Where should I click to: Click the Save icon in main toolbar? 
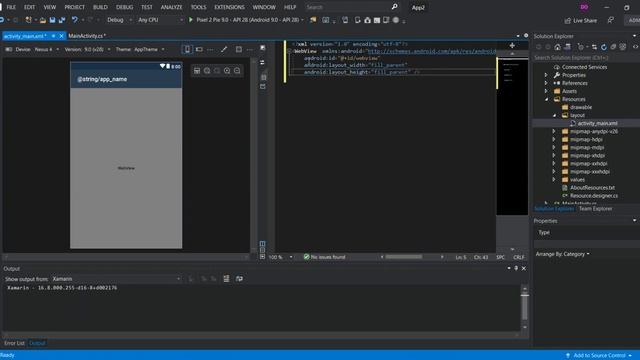coord(52,20)
